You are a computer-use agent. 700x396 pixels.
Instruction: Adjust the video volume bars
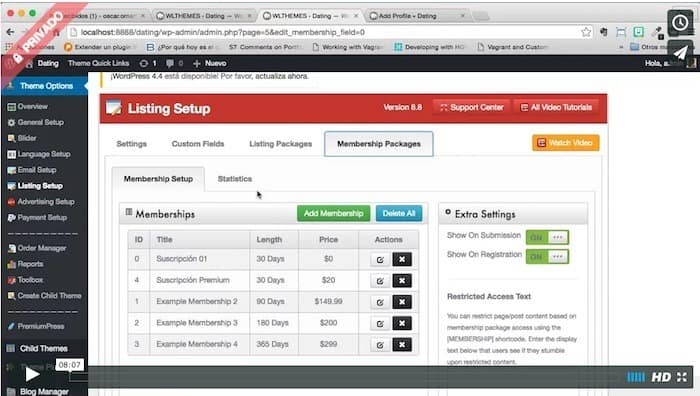[636, 377]
